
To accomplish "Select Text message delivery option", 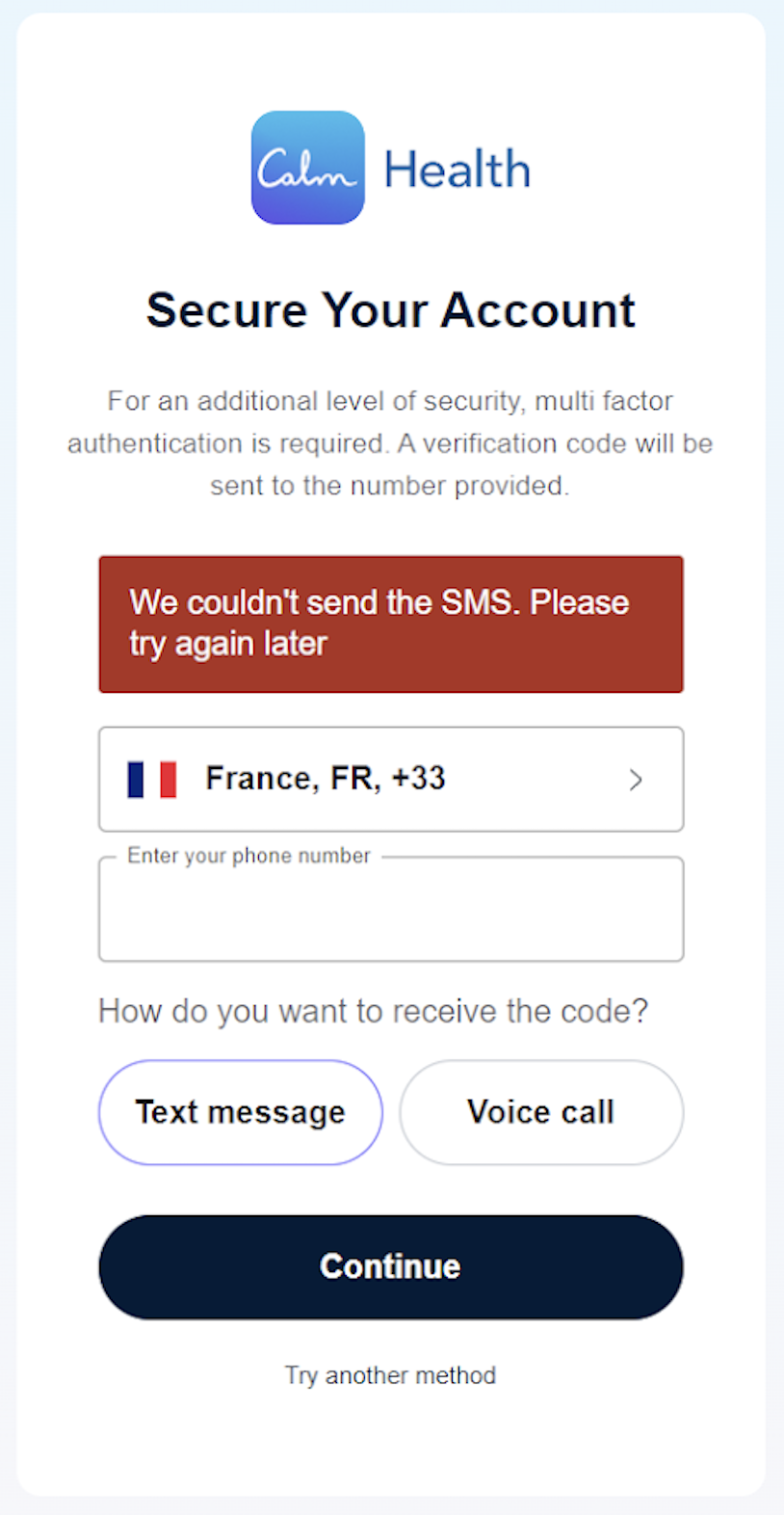I will [x=240, y=1112].
